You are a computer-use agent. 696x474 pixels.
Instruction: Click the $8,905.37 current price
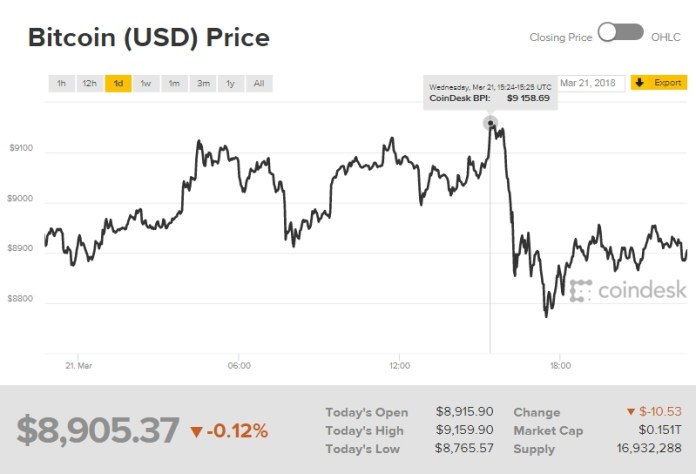pos(98,430)
